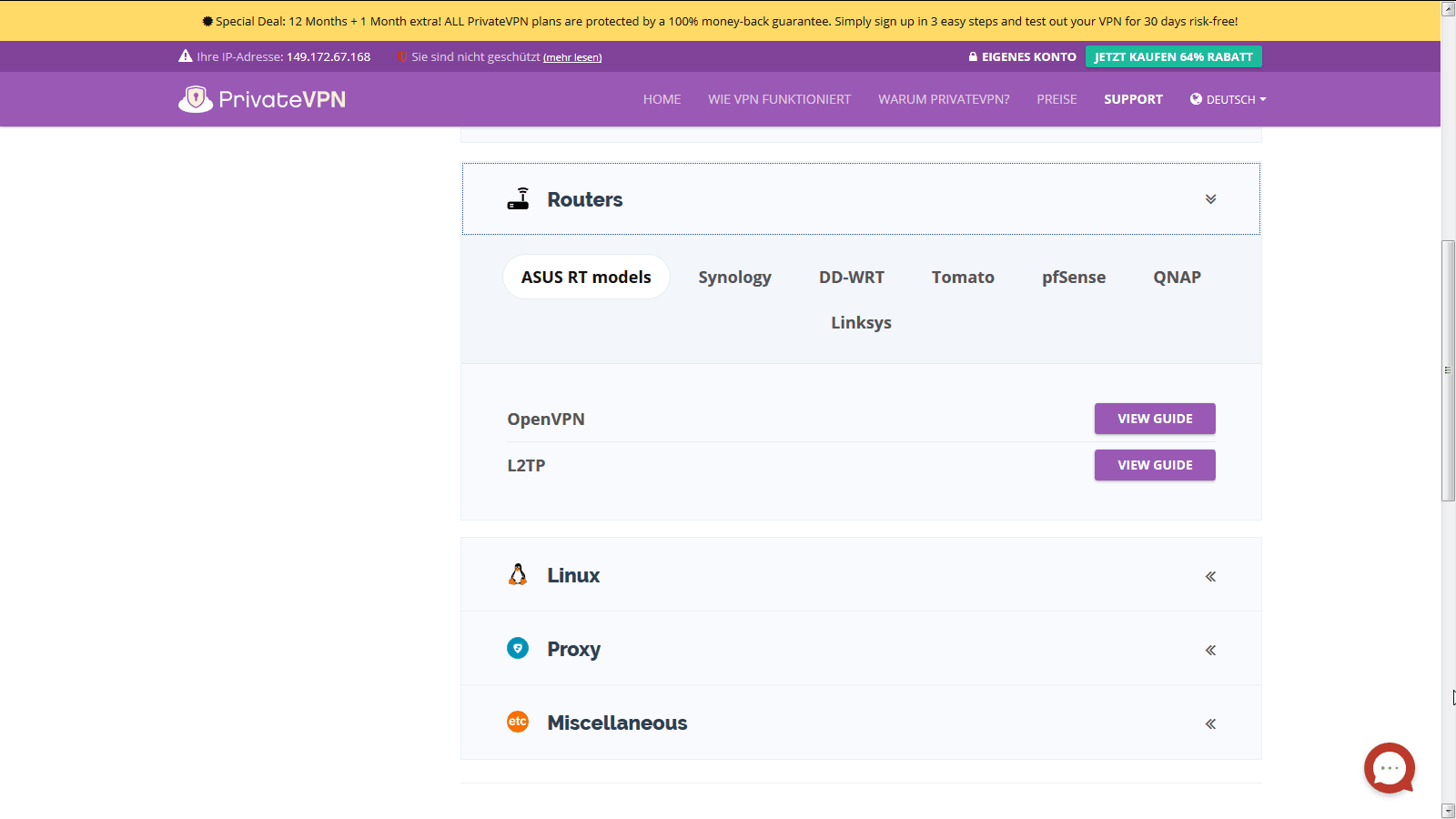
Task: Toggle the Routers accordion header
Action: (861, 199)
